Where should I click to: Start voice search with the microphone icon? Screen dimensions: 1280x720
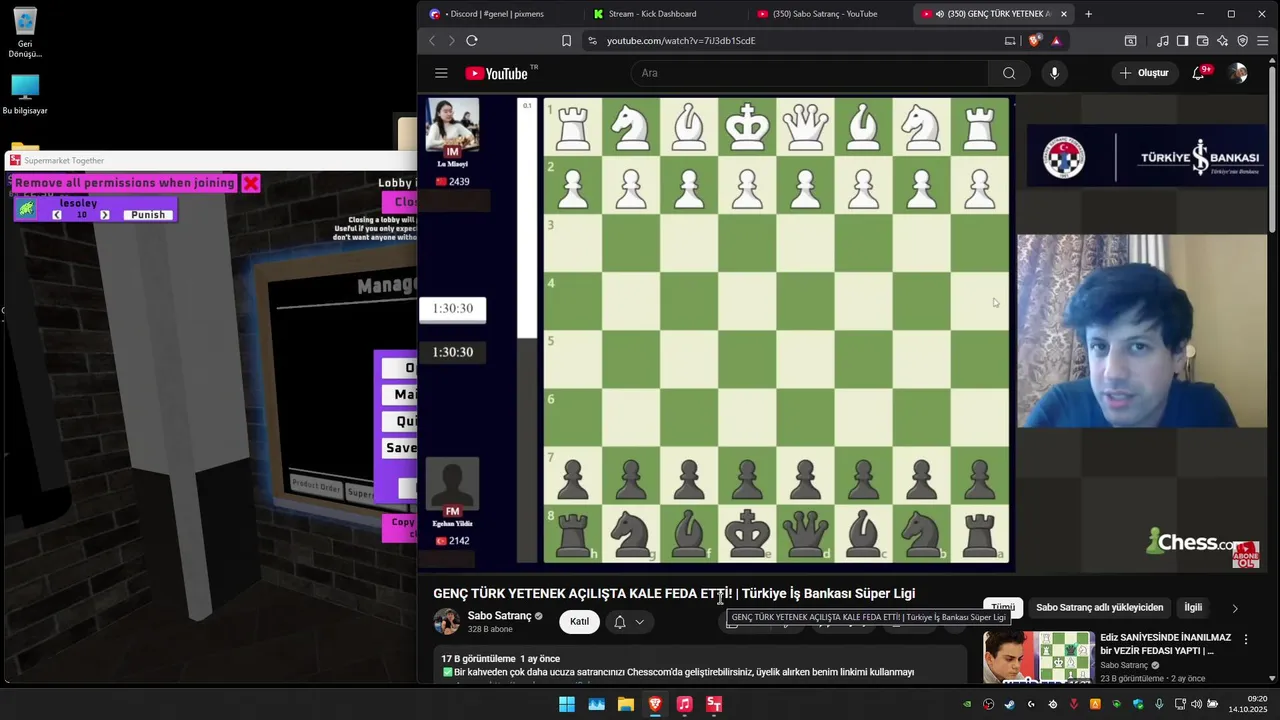(x=1054, y=73)
